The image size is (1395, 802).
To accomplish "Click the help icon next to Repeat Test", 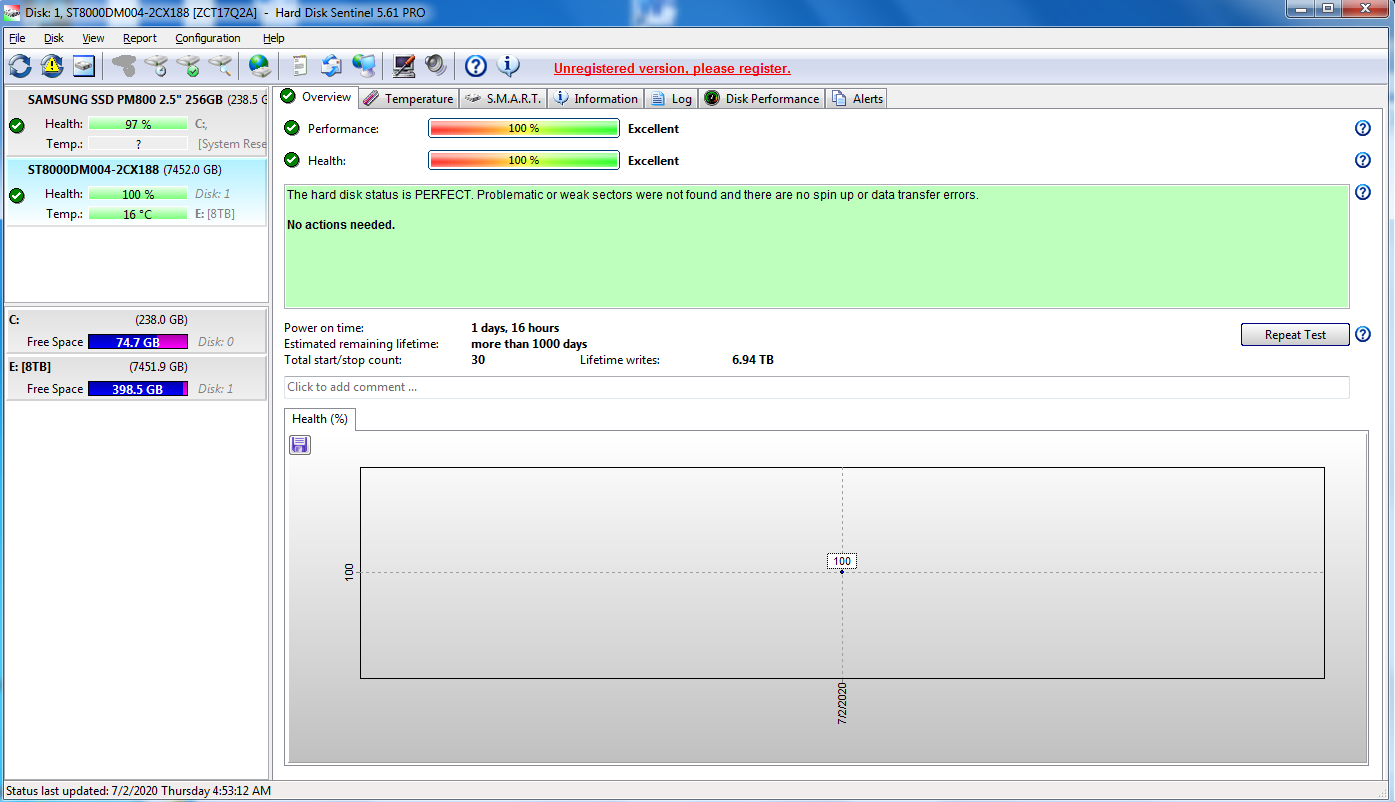I will pyautogui.click(x=1362, y=334).
